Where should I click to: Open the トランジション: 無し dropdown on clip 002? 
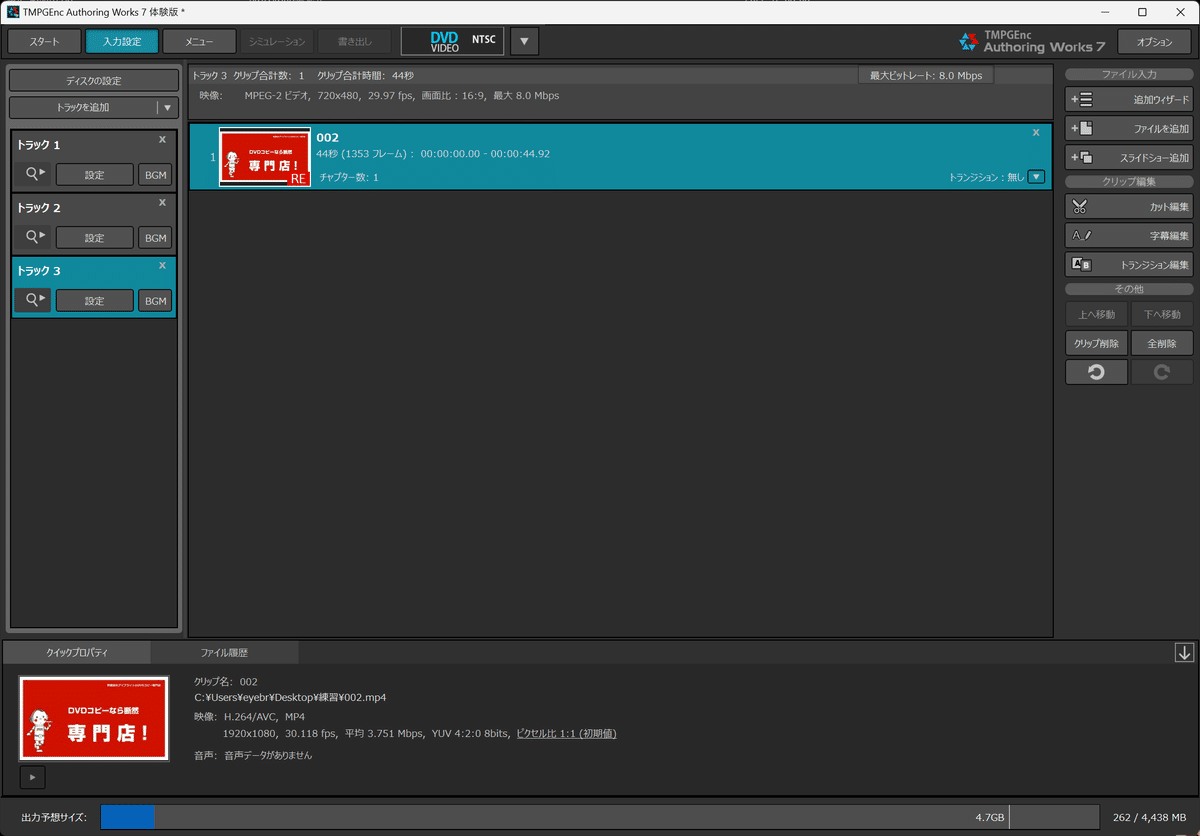click(x=1037, y=176)
